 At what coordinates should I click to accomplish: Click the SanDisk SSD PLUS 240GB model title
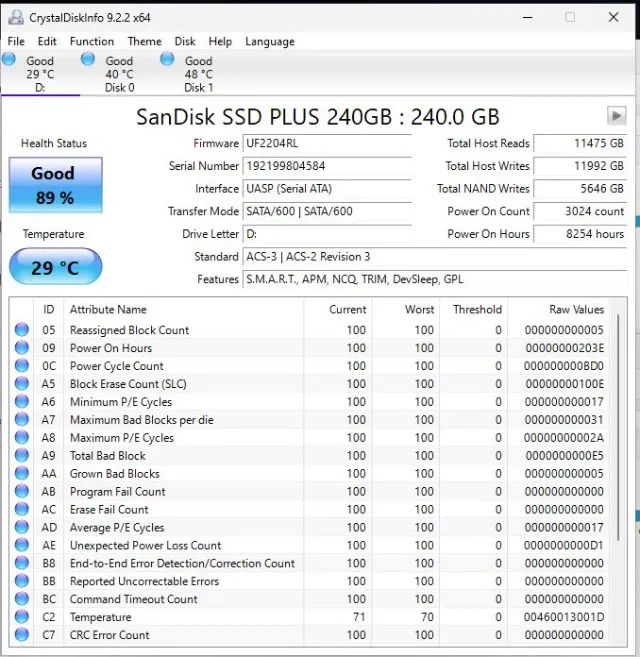318,117
